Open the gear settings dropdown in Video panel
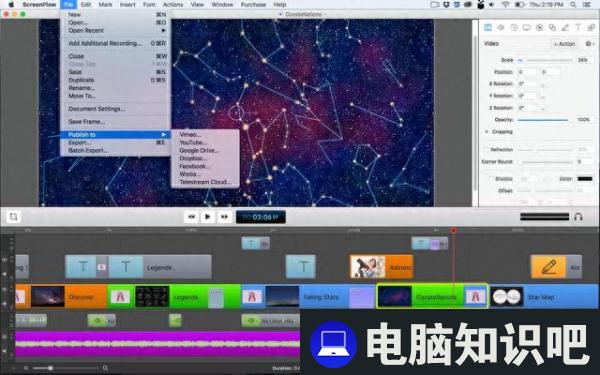 [589, 44]
